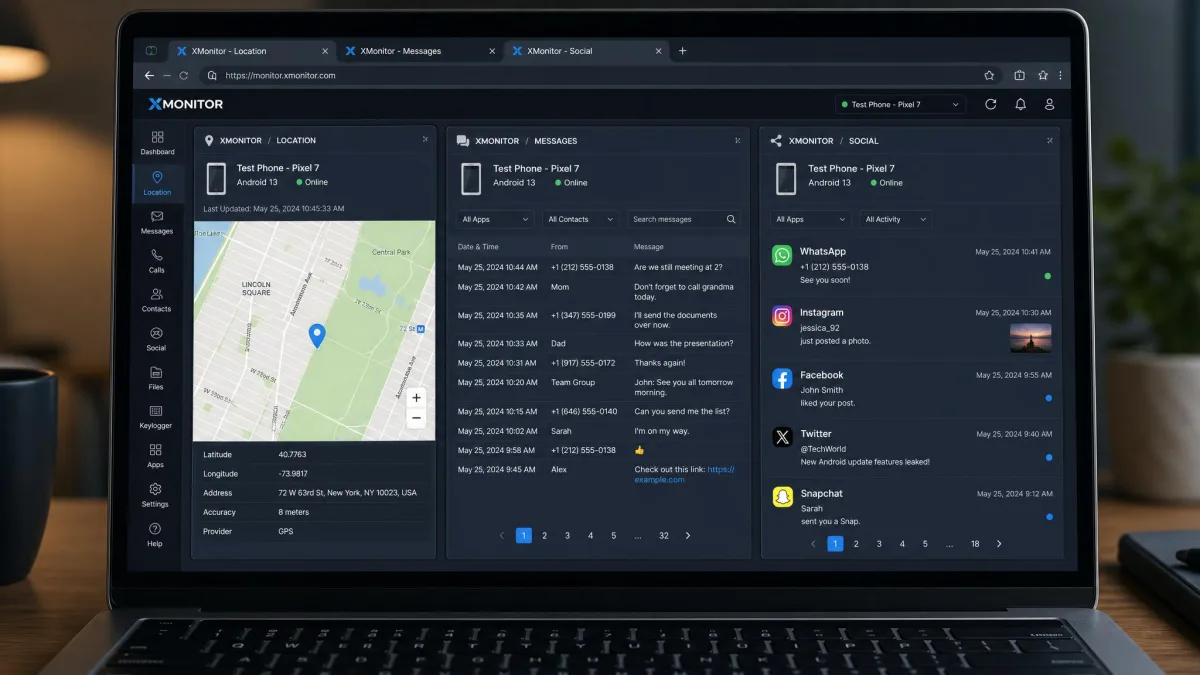The width and height of the screenshot is (1200, 675).
Task: Open Messages sidebar icon
Action: tap(157, 222)
